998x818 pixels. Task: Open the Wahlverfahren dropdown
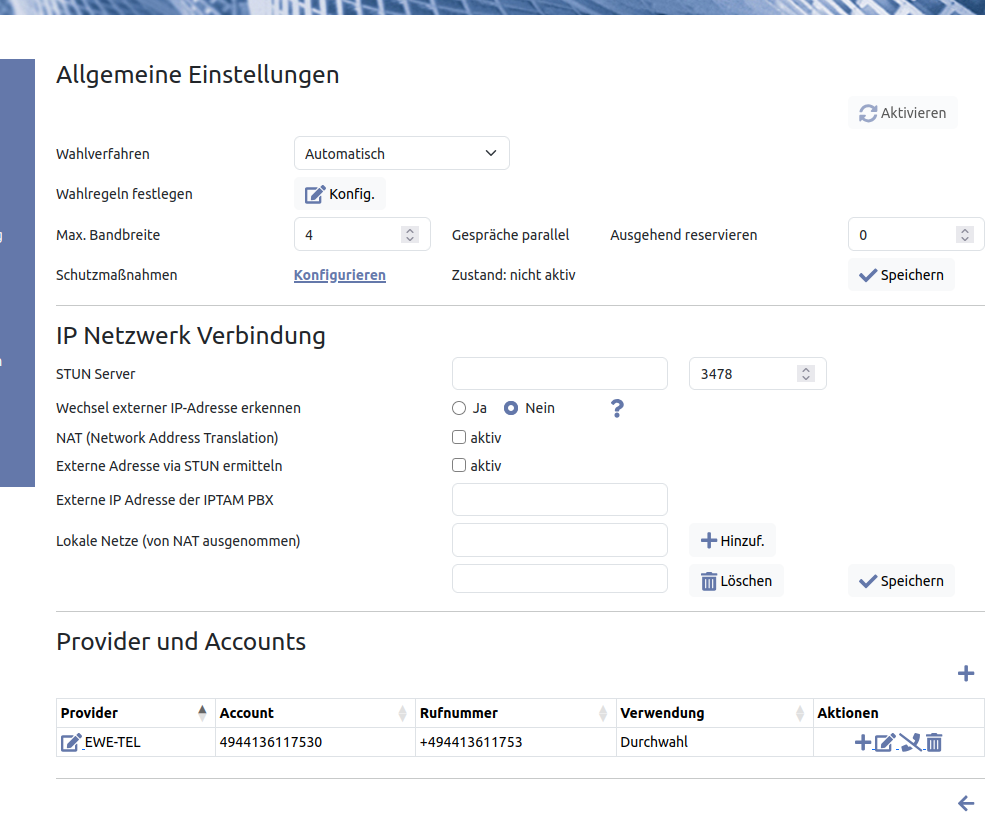[401, 154]
